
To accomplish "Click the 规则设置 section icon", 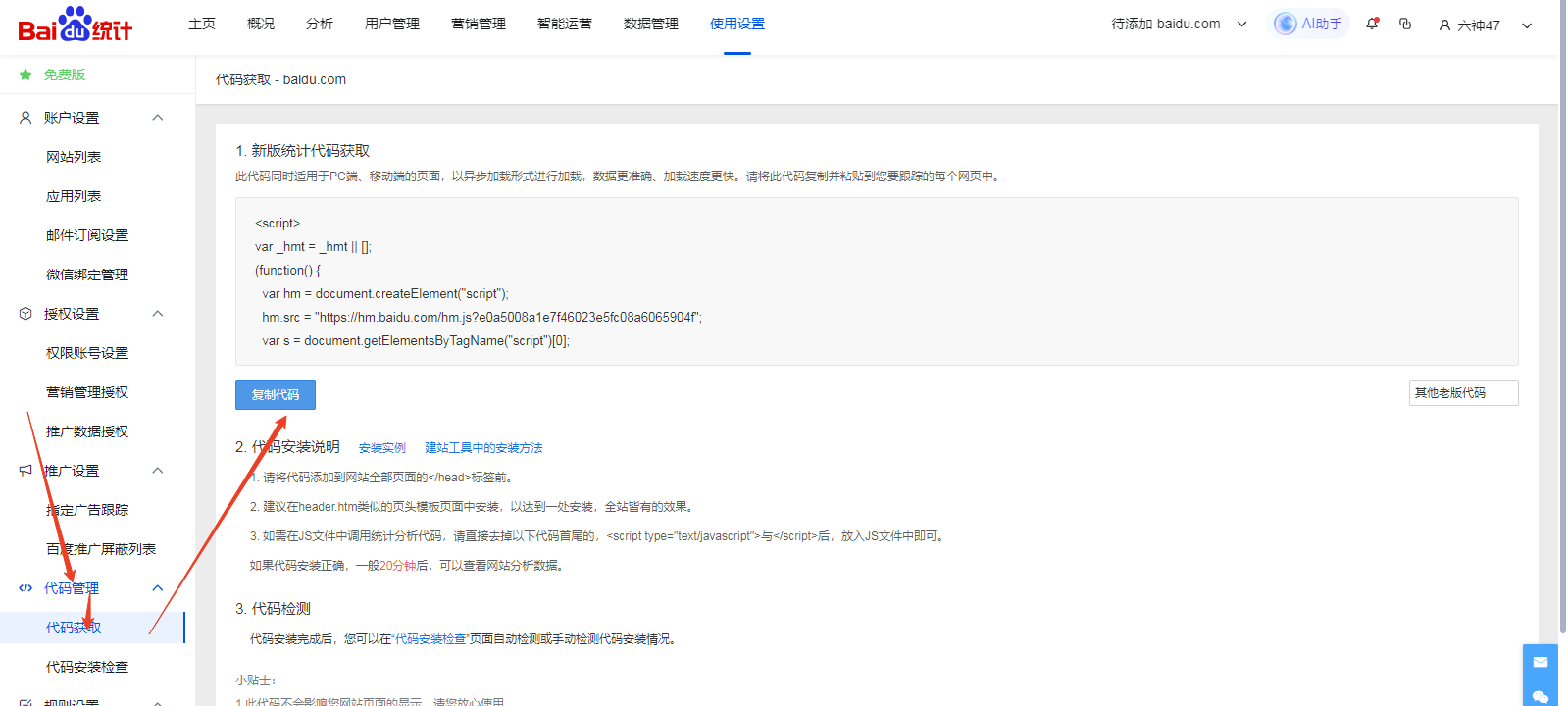I will 25,703.
